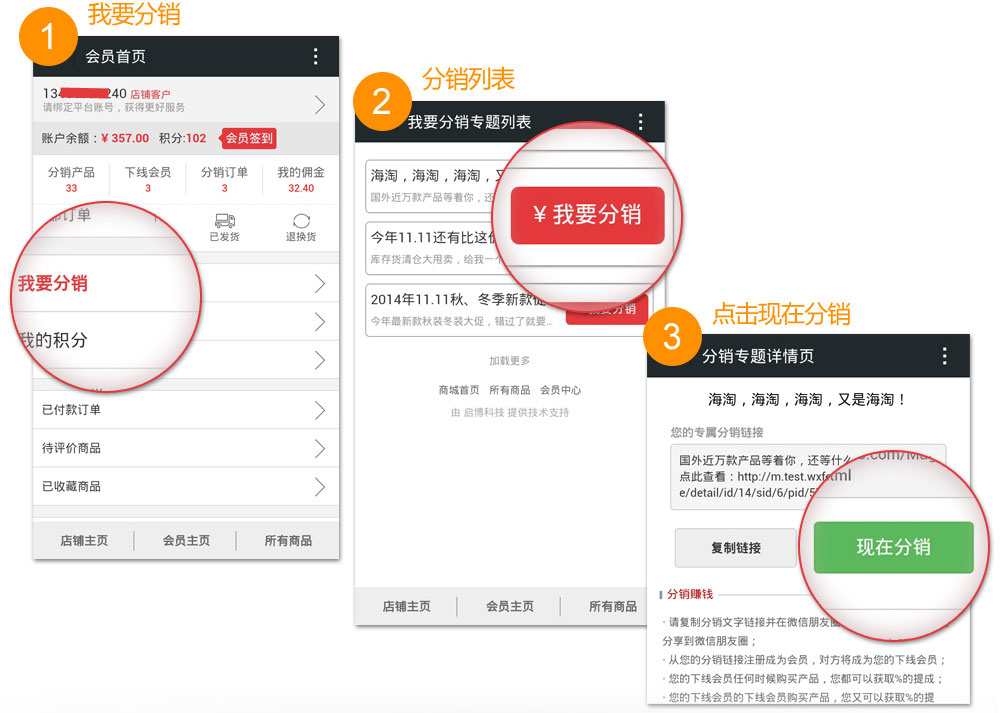View 分销产品 count of 33
This screenshot has width=1000, height=713.
click(71, 180)
